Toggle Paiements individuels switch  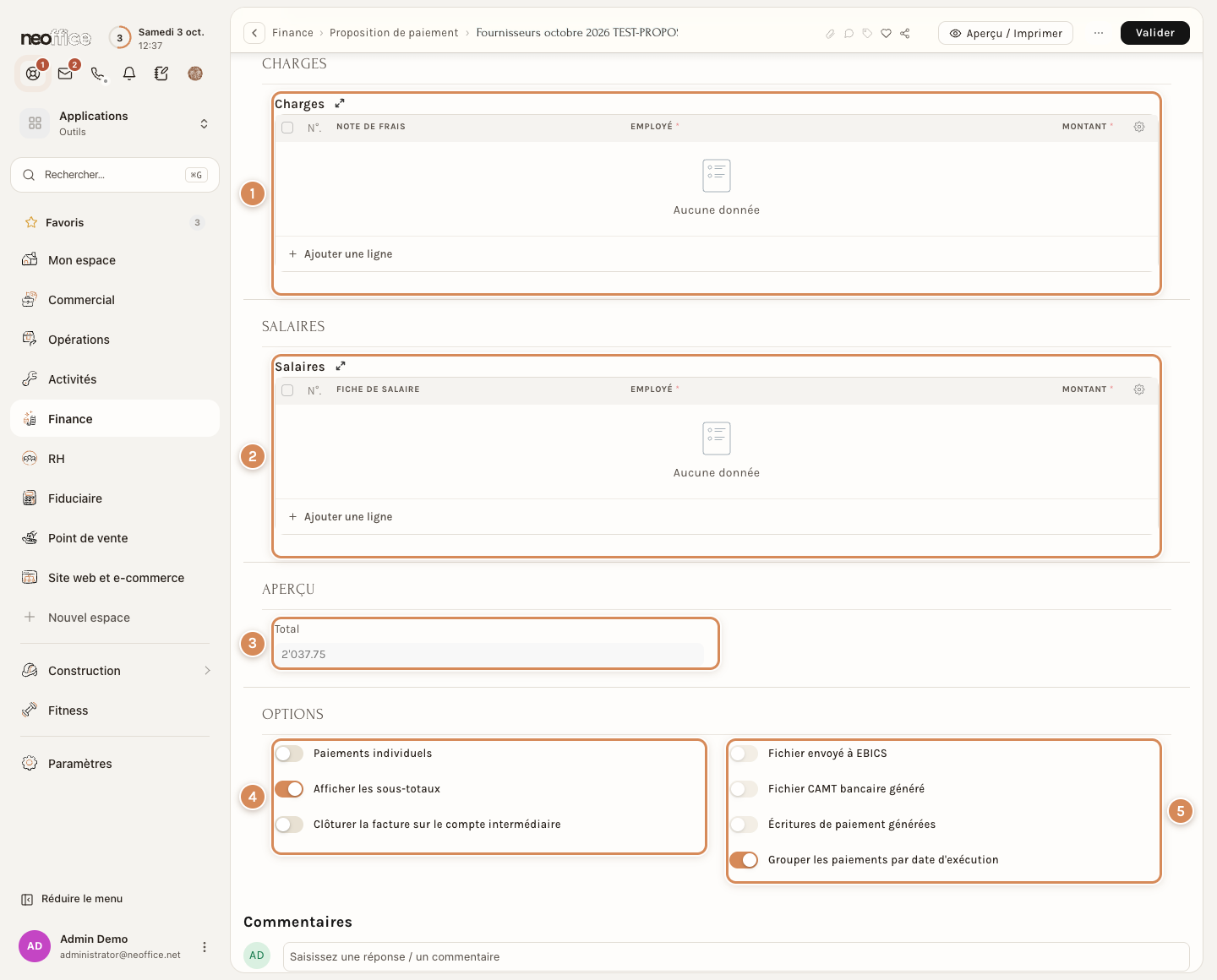(289, 754)
